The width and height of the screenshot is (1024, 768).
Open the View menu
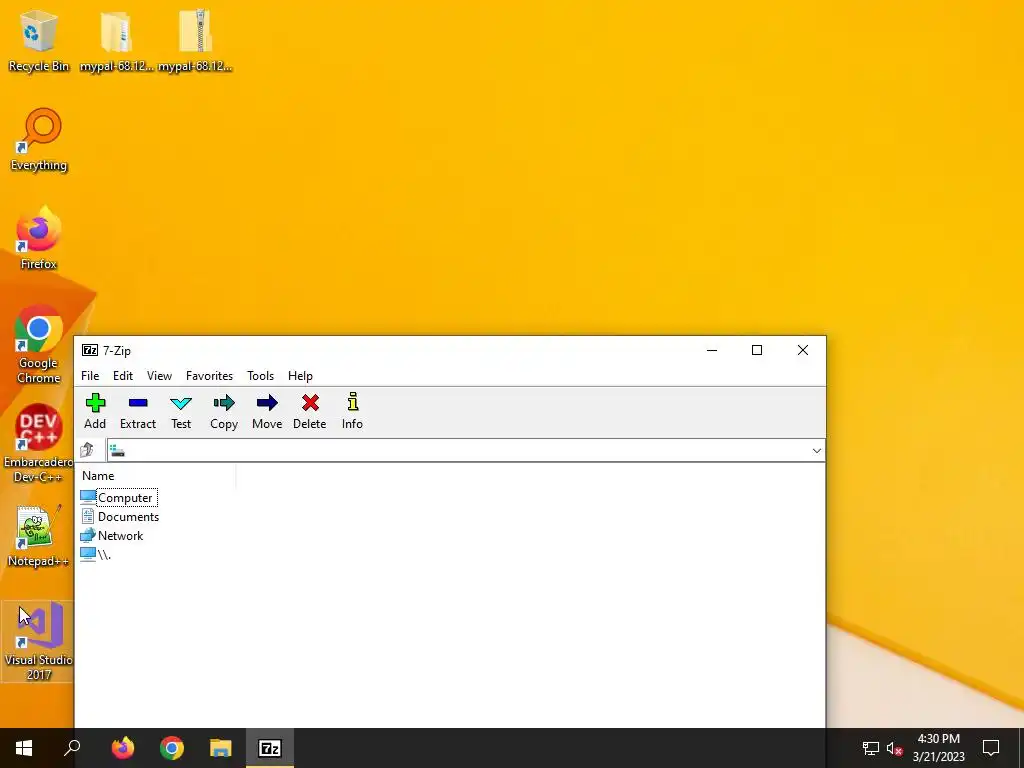tap(159, 376)
